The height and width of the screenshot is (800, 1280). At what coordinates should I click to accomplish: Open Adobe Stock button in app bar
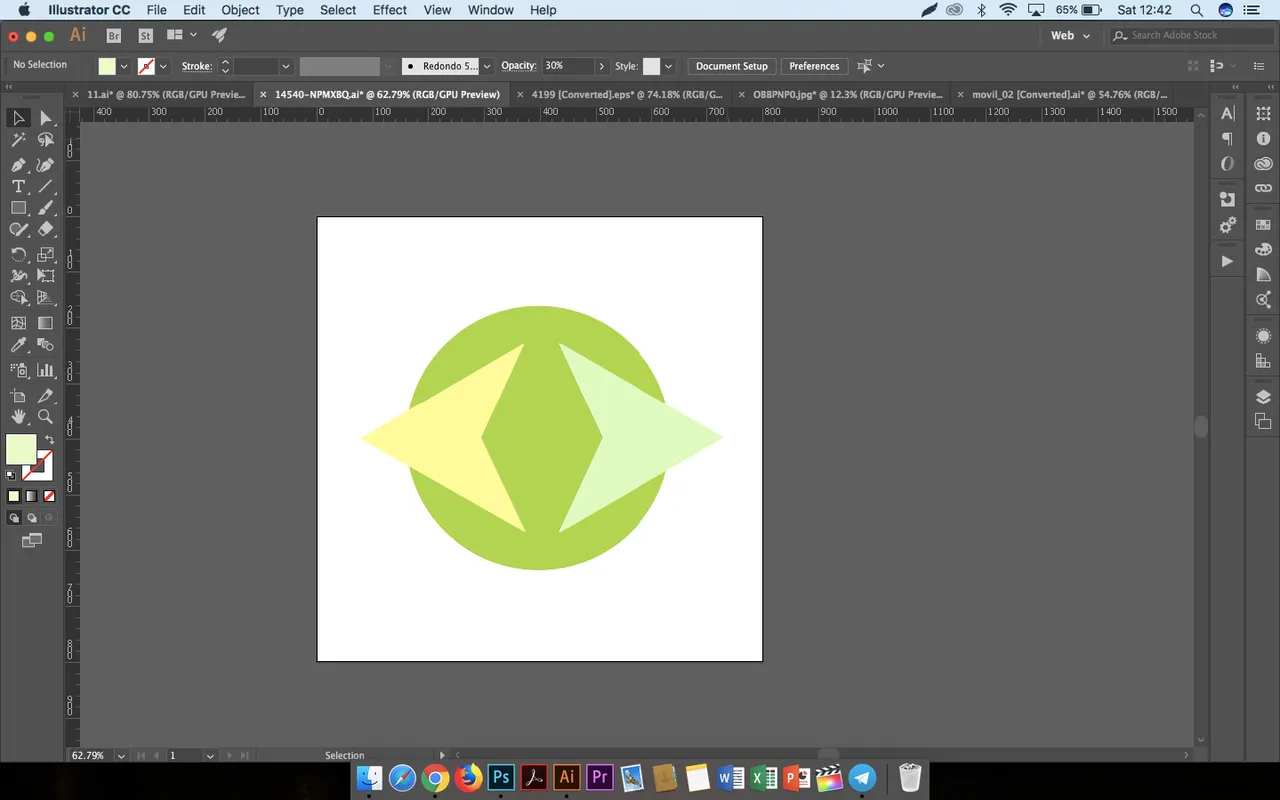[146, 35]
